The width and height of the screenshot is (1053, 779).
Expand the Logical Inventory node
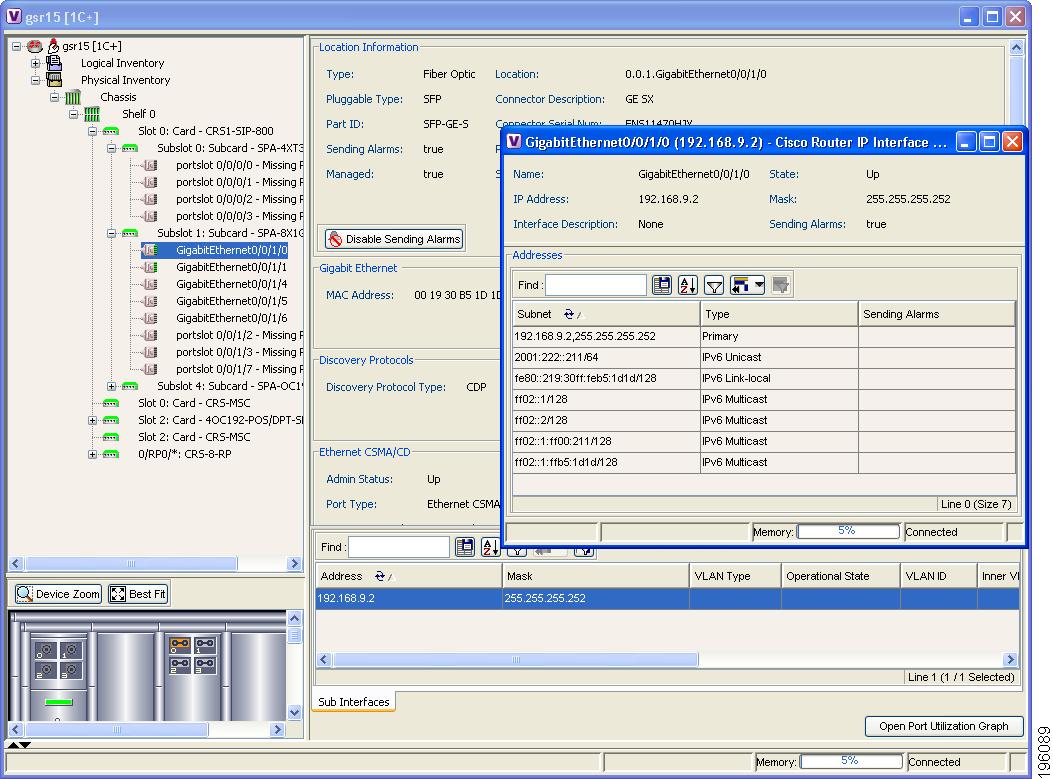36,63
